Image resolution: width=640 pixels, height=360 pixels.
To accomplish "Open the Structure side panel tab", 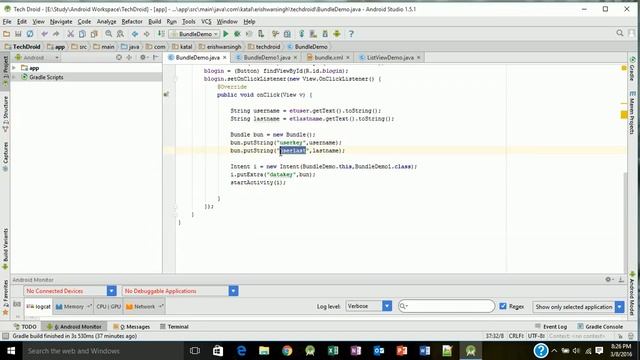I will point(5,114).
